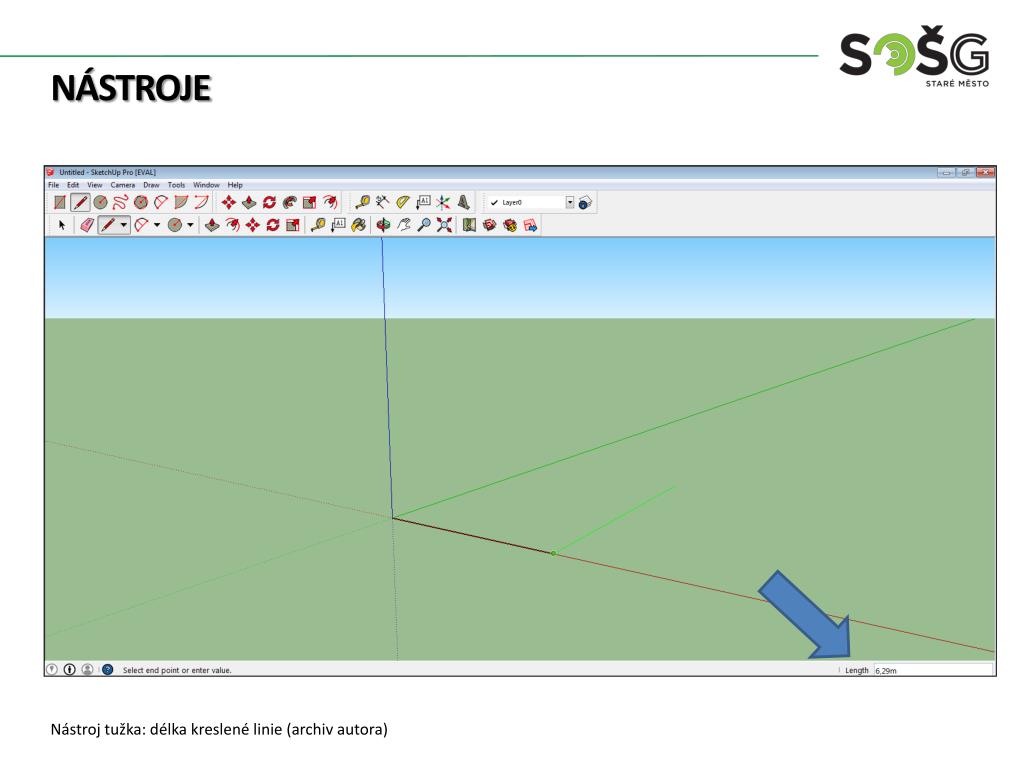This screenshot has width=1024, height=768.
Task: Open the Layer0 layer dropdown
Action: tap(569, 202)
